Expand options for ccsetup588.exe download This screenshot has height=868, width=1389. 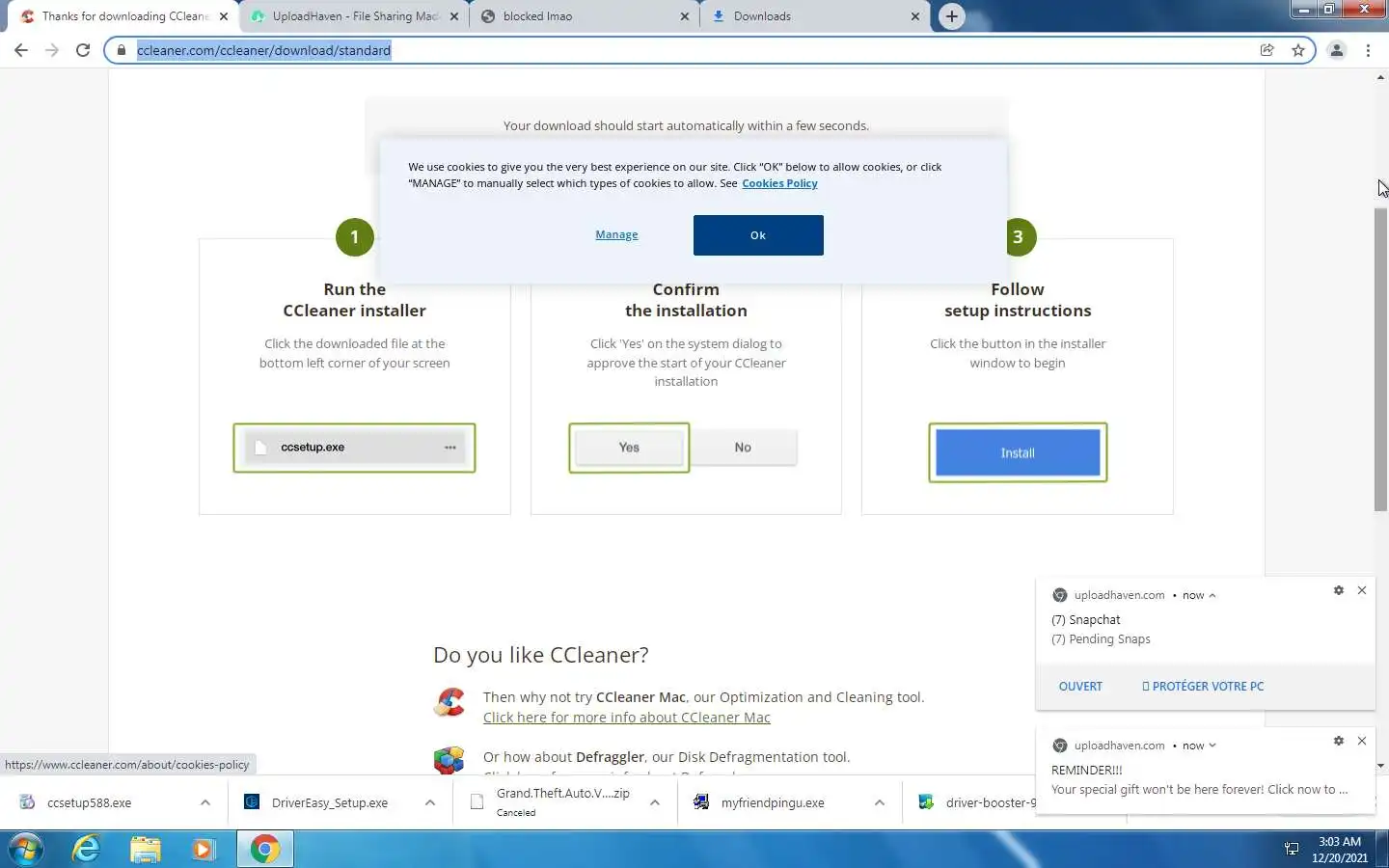205,802
